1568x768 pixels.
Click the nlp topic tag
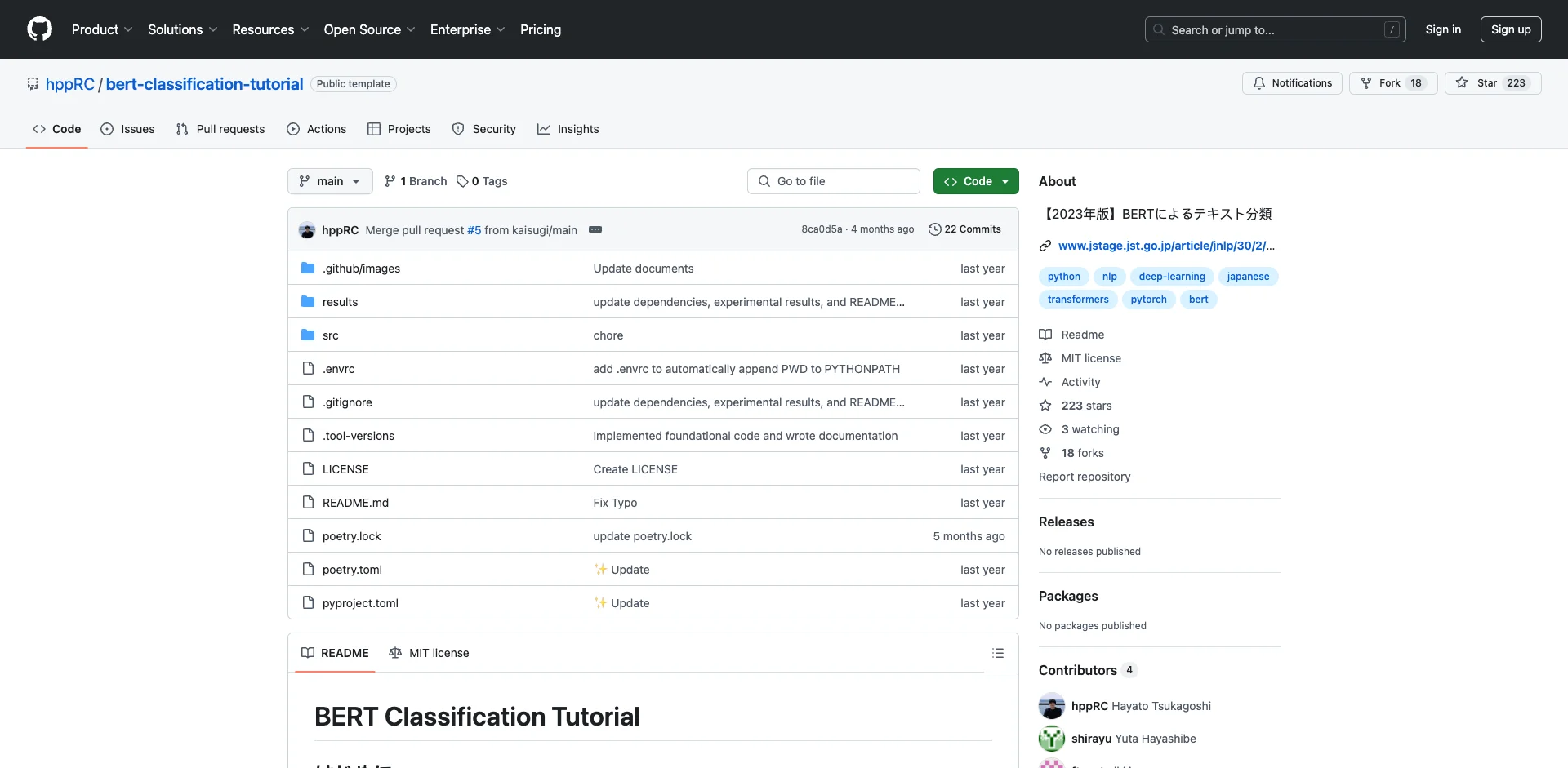coord(1109,277)
